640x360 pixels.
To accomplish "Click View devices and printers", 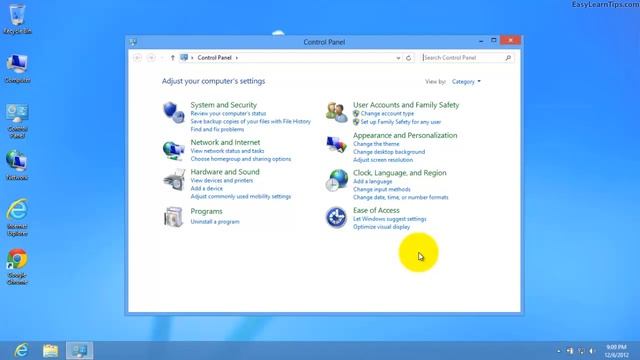I will (222, 180).
